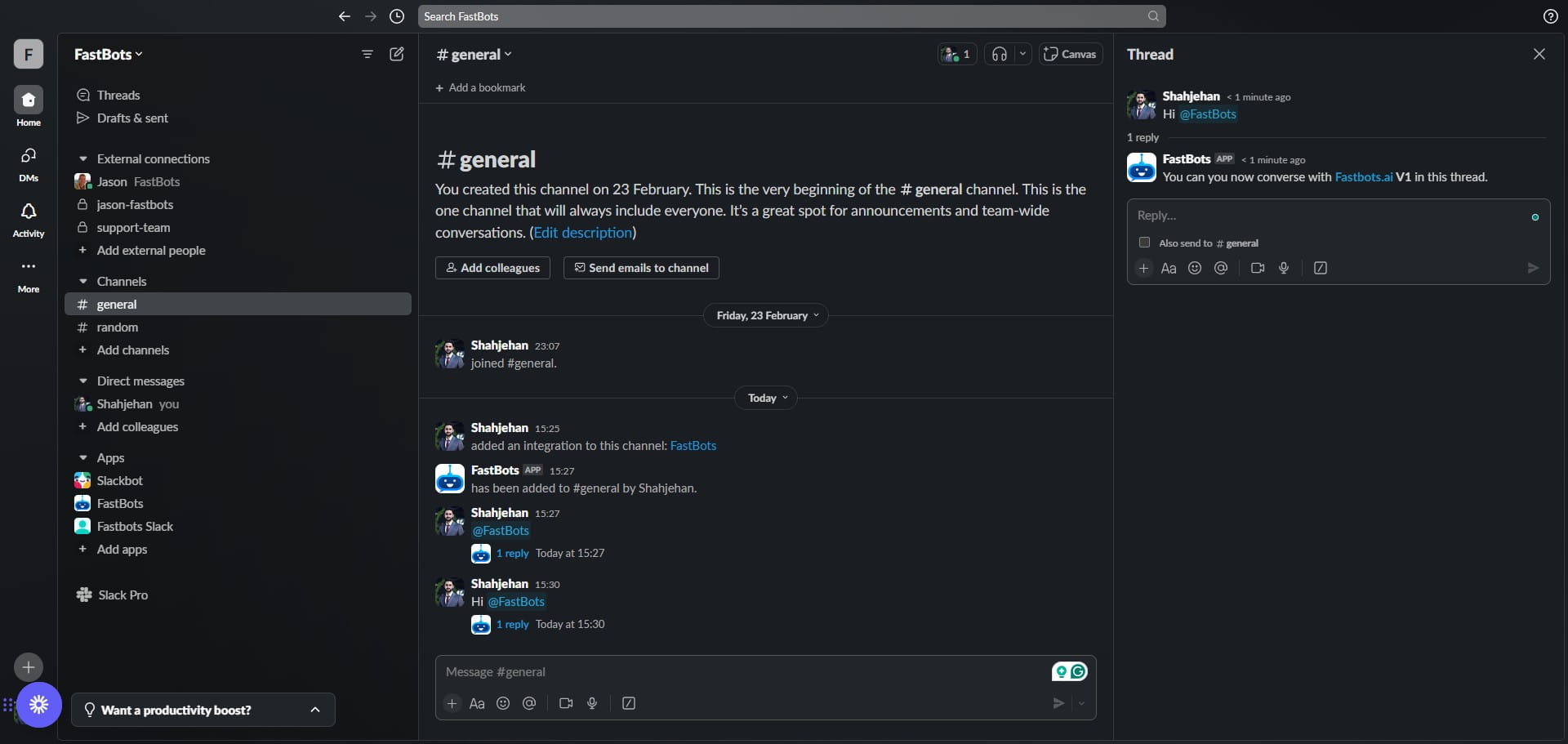View the channel members button showing 1
This screenshot has width=1568, height=744.
pyautogui.click(x=956, y=54)
